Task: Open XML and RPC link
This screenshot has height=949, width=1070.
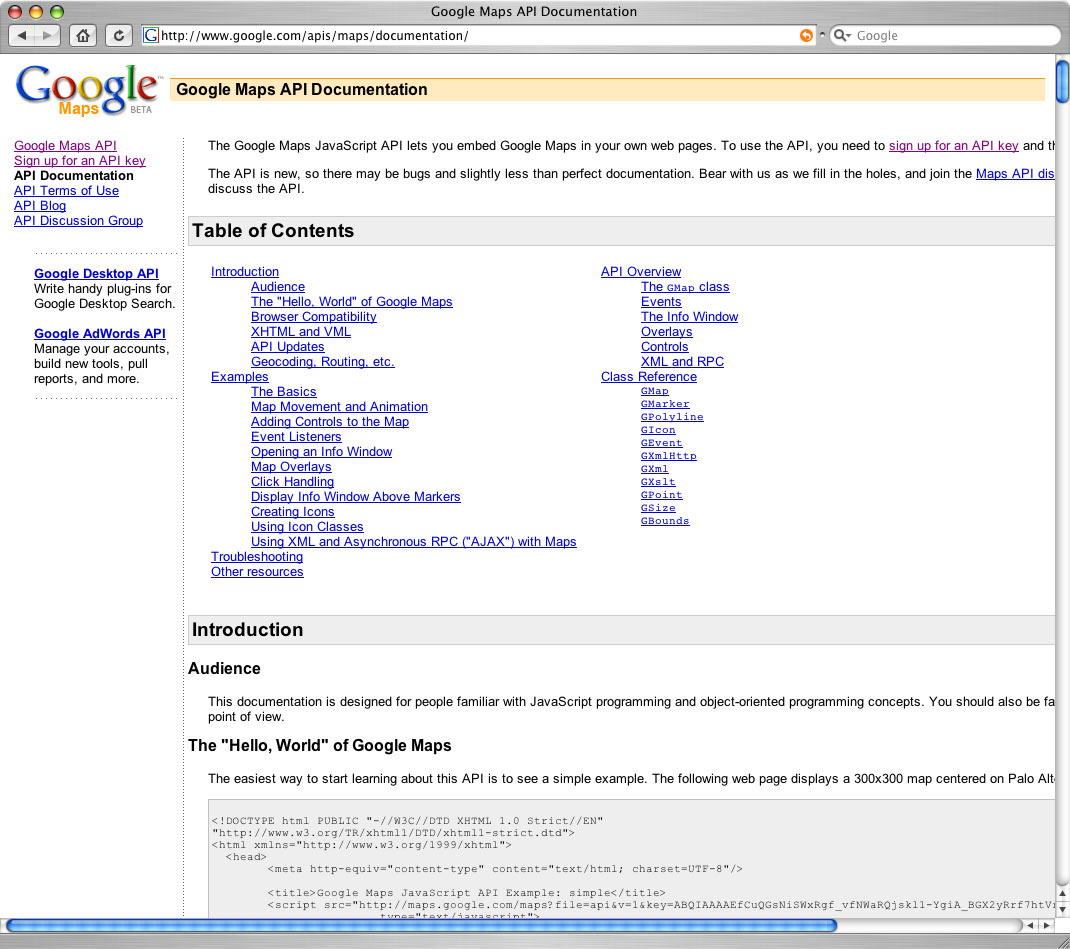Action: click(682, 362)
